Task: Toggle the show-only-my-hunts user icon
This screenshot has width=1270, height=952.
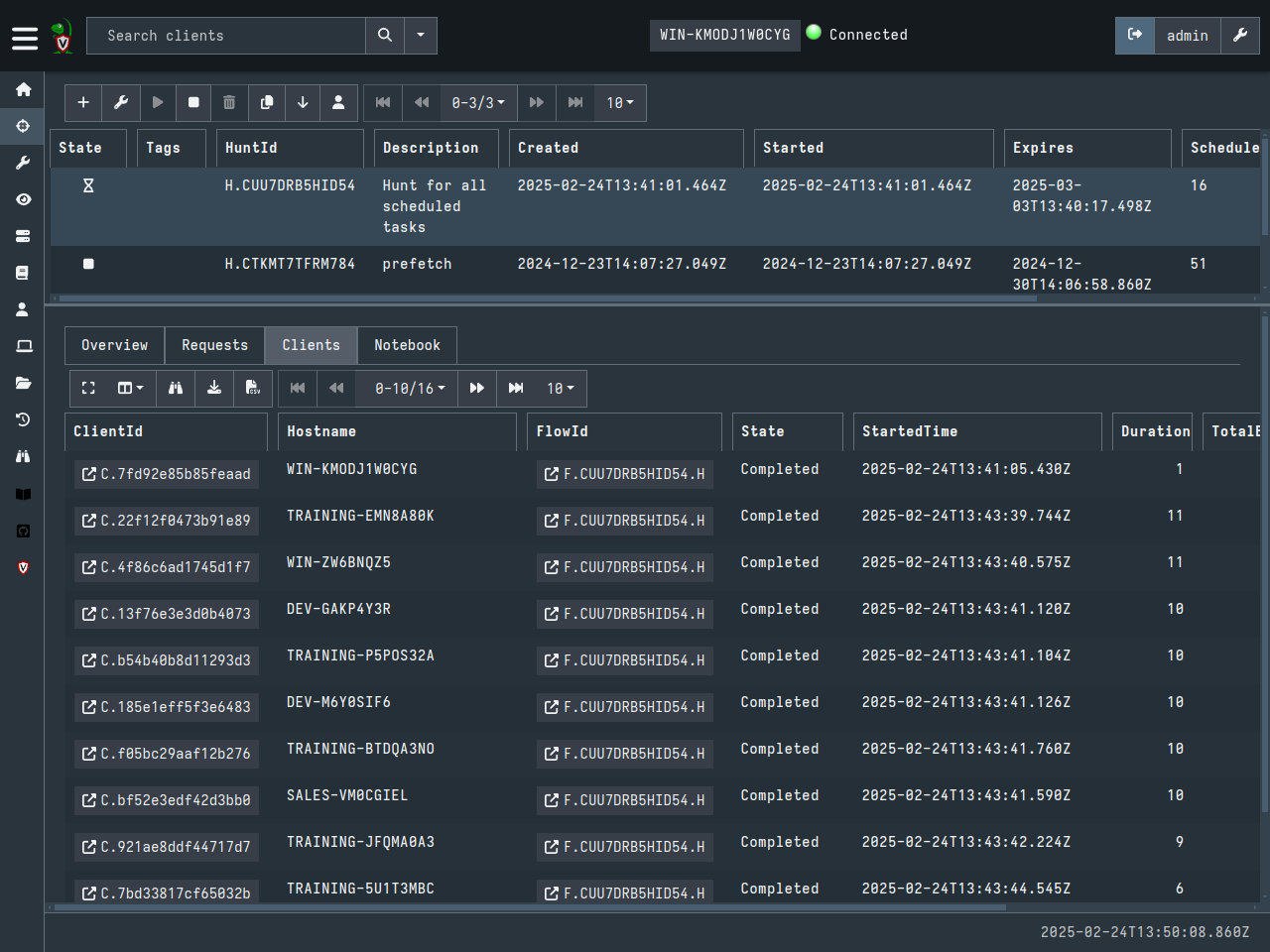Action: pos(338,102)
